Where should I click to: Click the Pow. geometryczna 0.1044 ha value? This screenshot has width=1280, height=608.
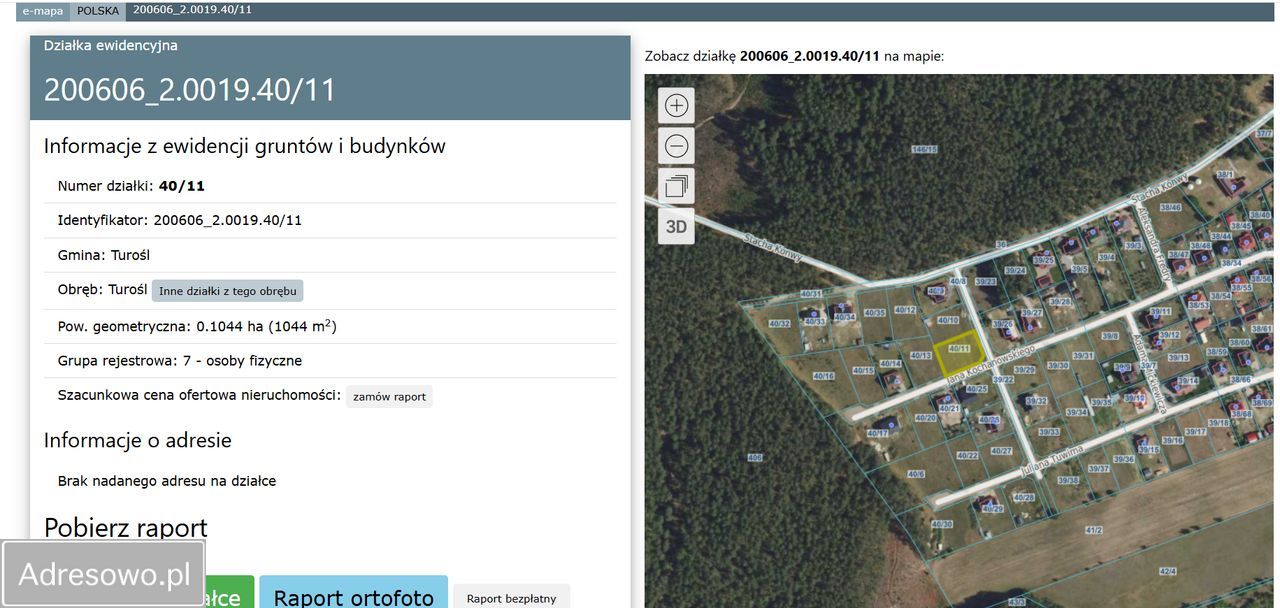pyautogui.click(x=266, y=326)
